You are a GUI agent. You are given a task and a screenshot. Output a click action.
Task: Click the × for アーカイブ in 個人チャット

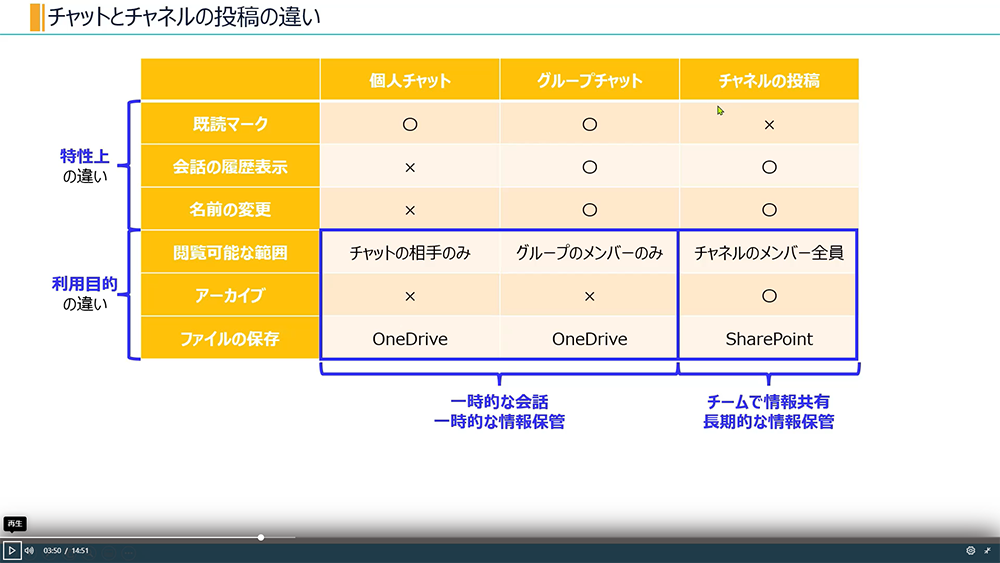pyautogui.click(x=410, y=296)
